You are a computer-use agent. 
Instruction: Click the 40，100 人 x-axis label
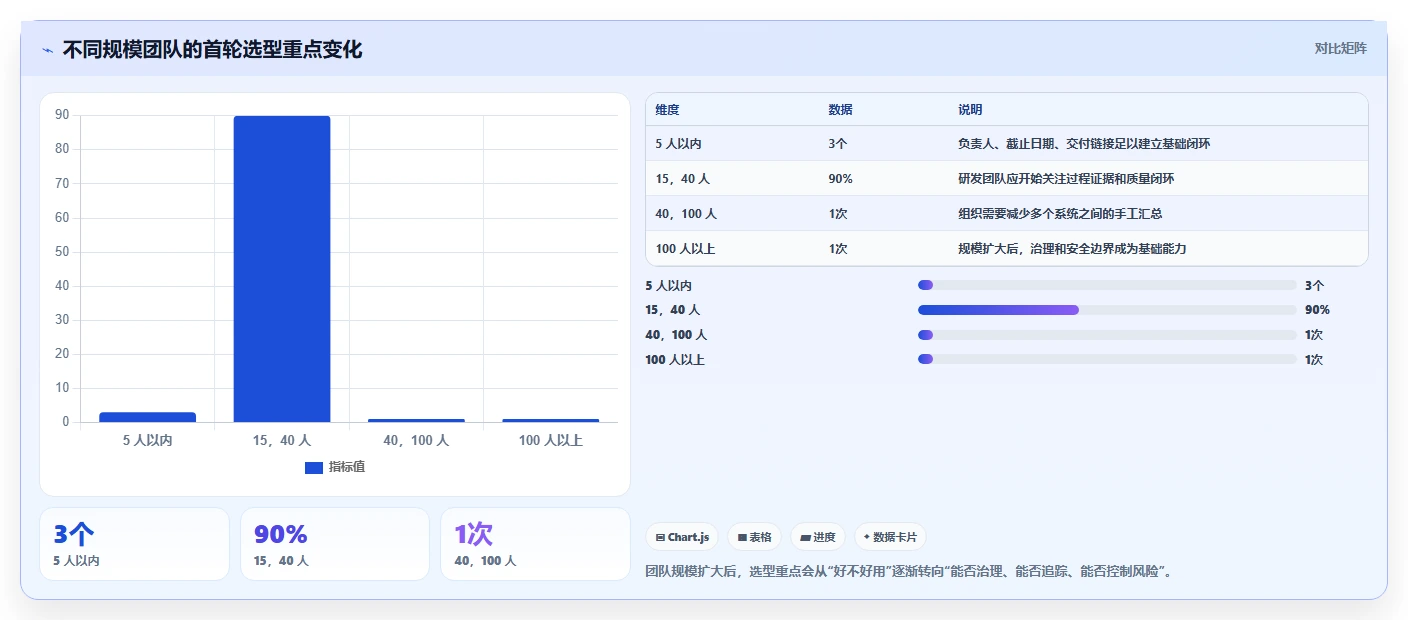416,440
